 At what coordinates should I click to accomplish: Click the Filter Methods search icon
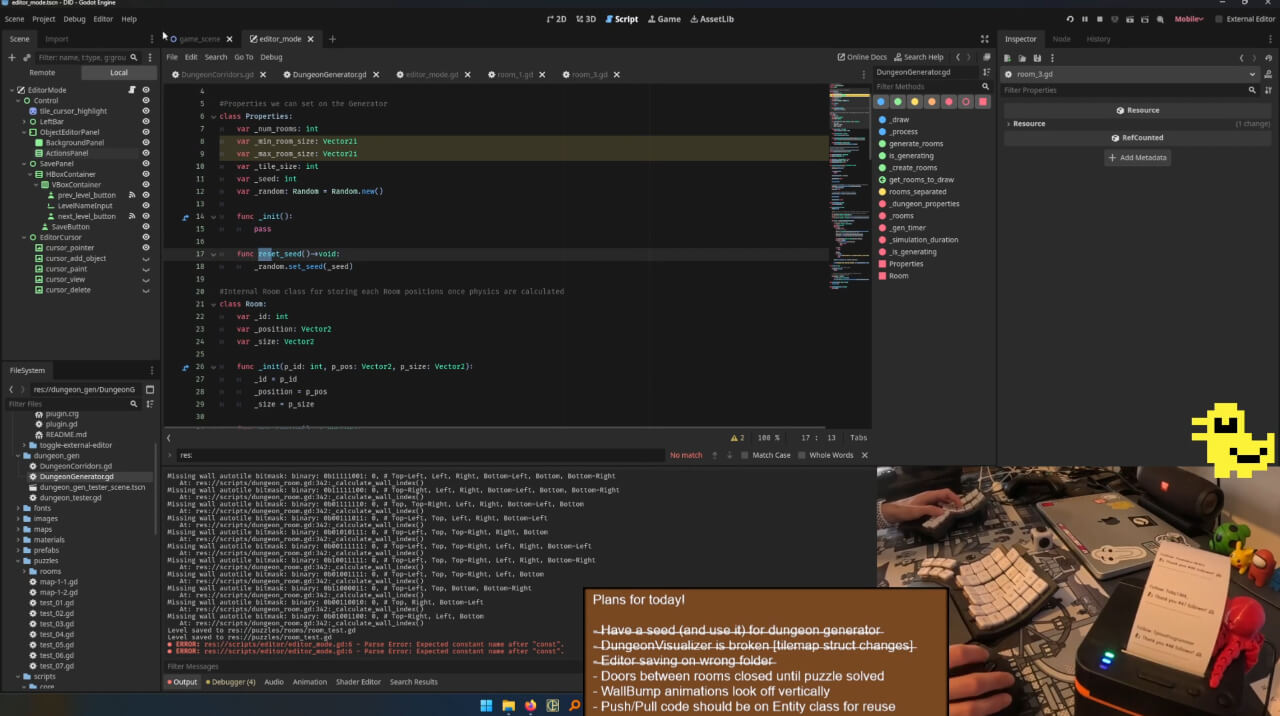pos(985,87)
